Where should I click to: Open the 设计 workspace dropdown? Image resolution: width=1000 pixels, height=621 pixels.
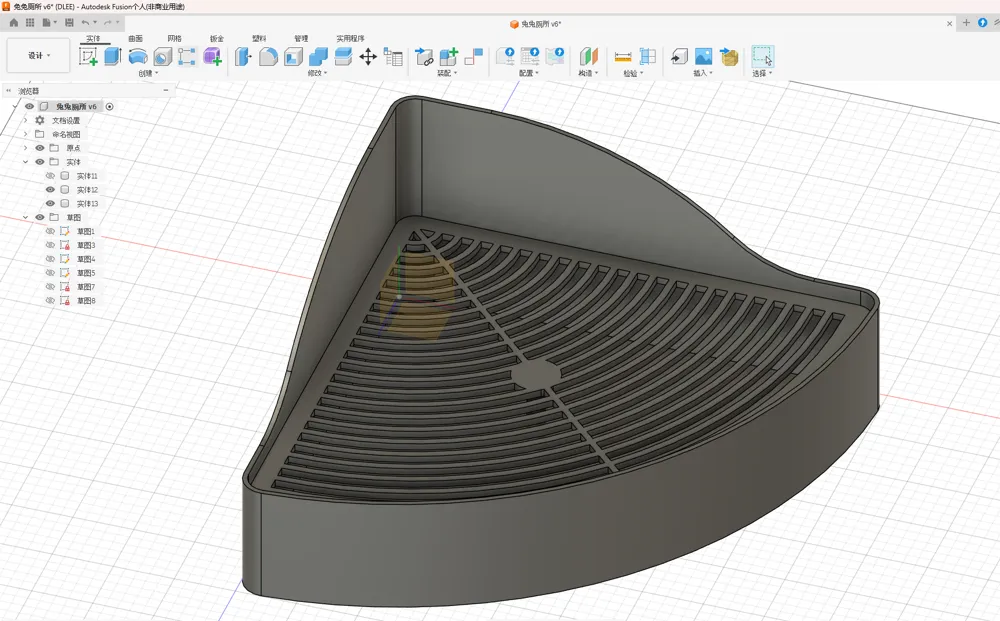38,55
